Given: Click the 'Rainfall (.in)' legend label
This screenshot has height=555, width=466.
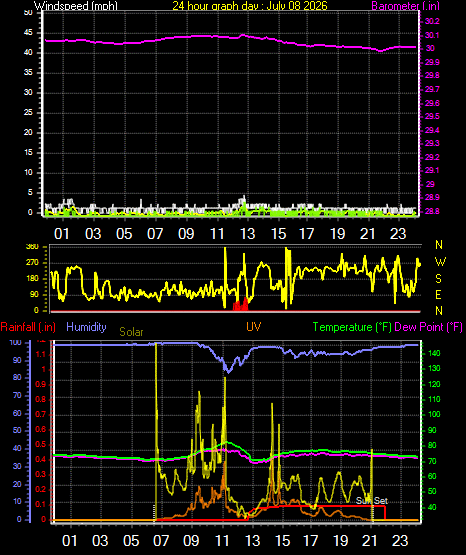Looking at the screenshot, I should 28,327.
